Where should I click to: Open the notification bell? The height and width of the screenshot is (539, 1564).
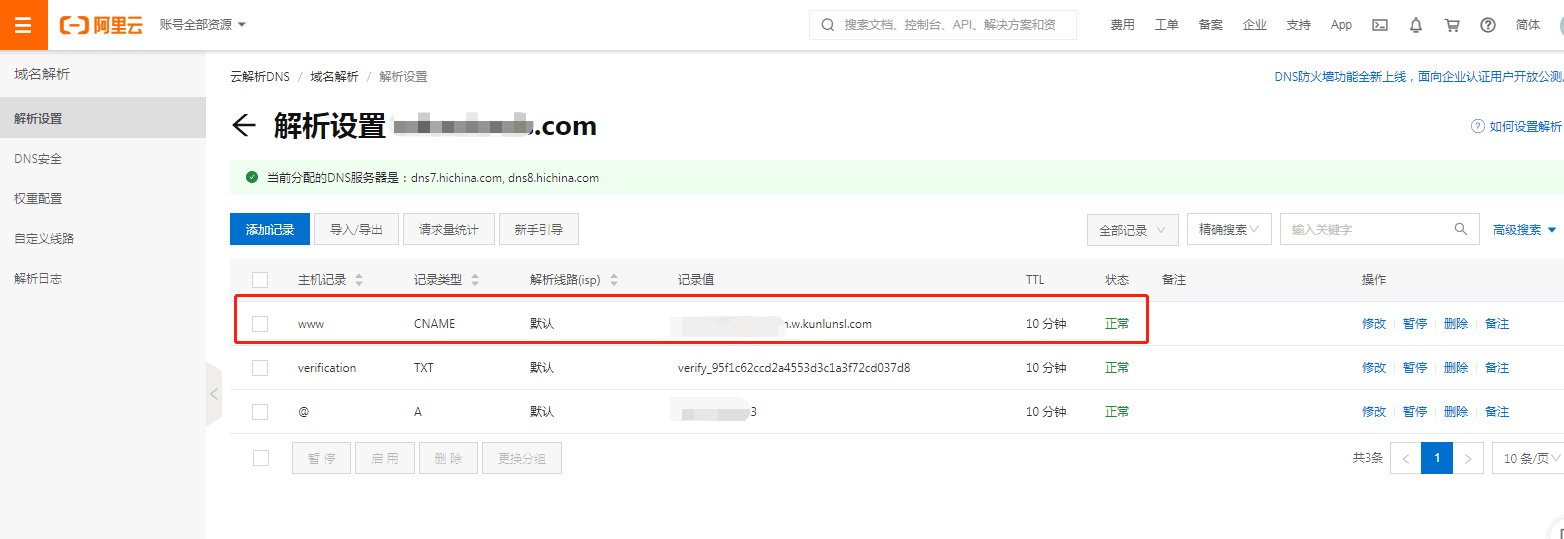pyautogui.click(x=1415, y=25)
